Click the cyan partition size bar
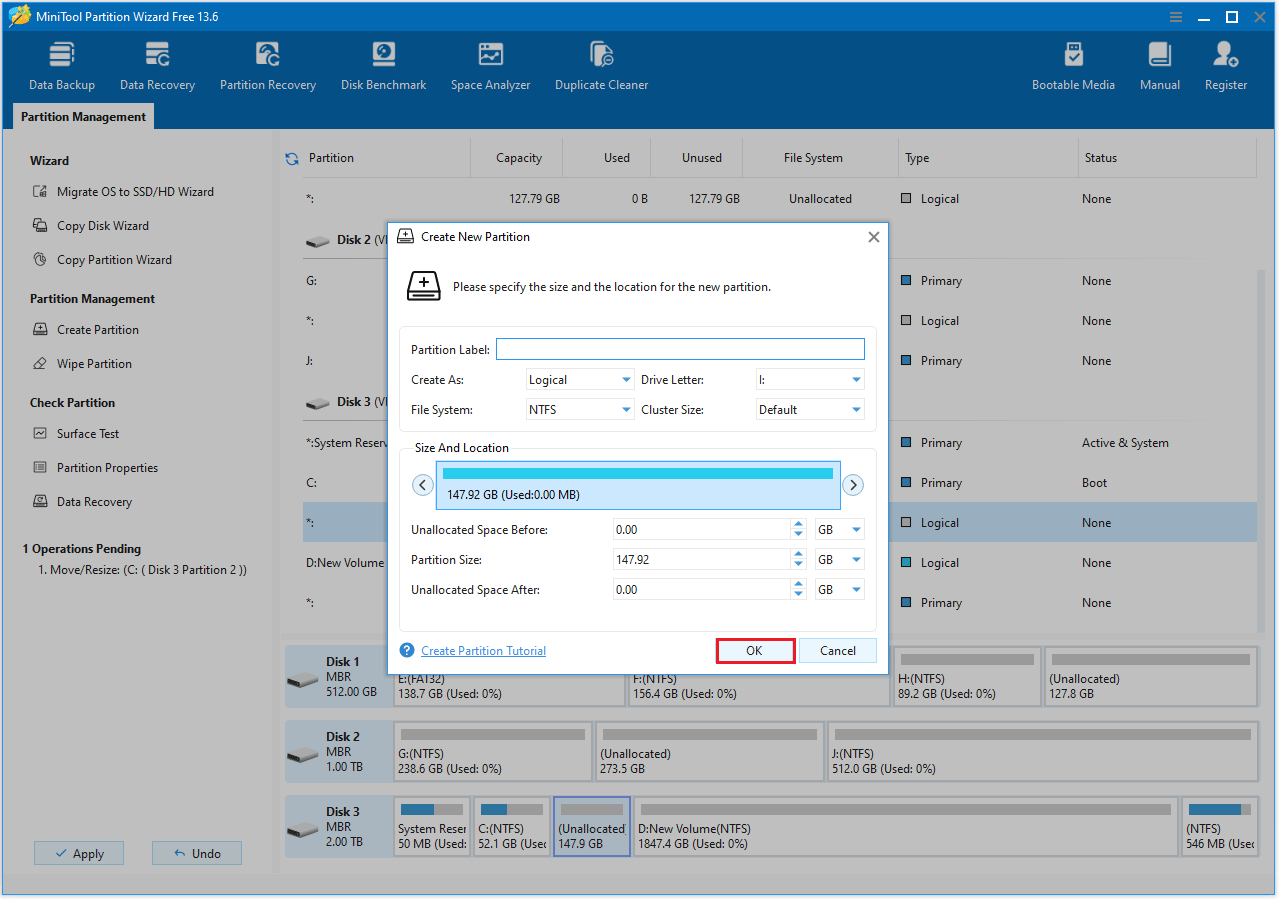The image size is (1279, 899). (x=638, y=473)
